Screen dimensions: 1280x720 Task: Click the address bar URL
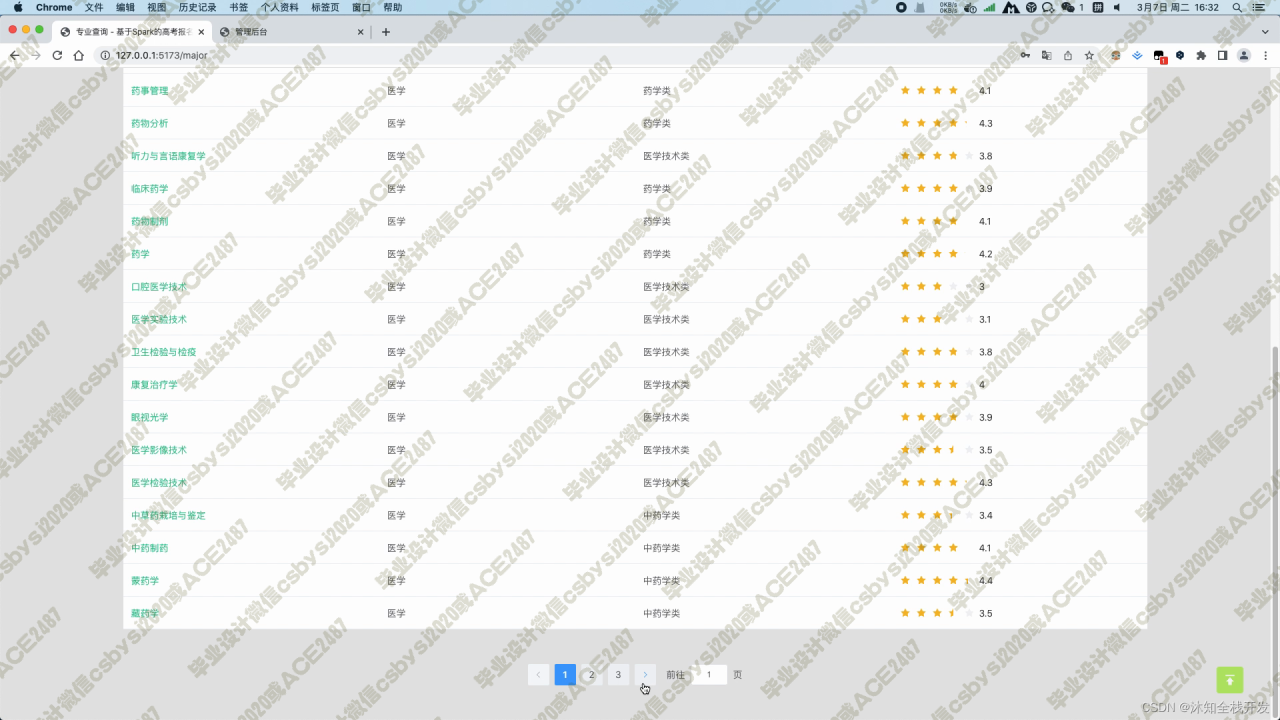click(x=161, y=55)
